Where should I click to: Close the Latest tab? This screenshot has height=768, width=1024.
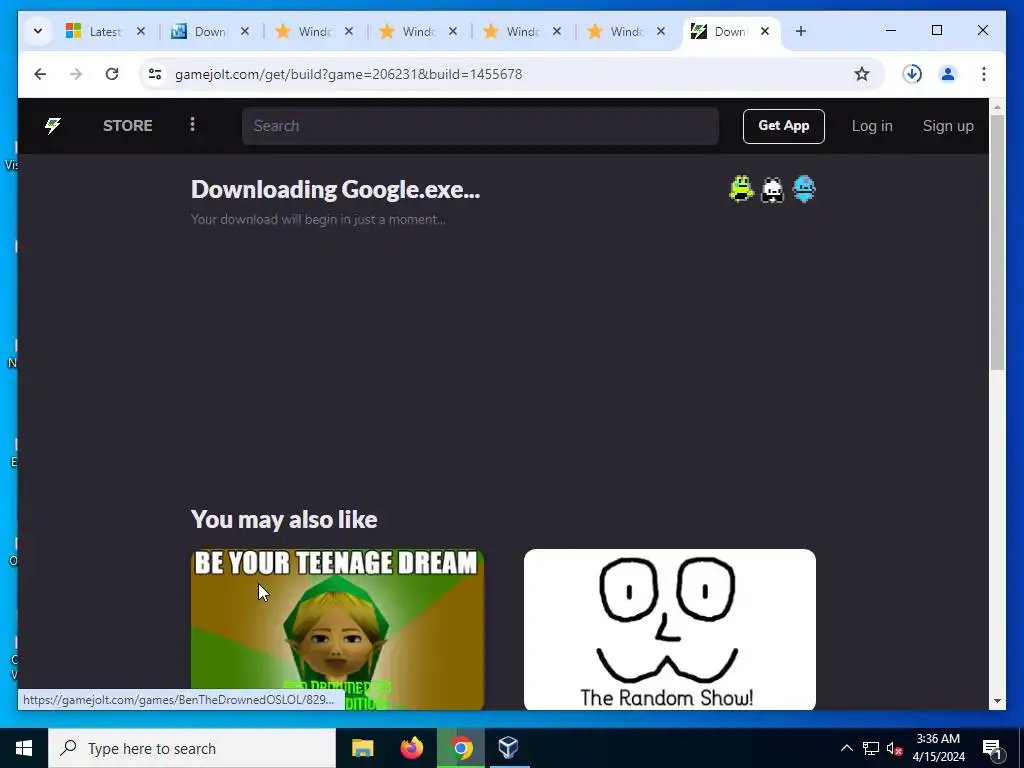pyautogui.click(x=140, y=31)
